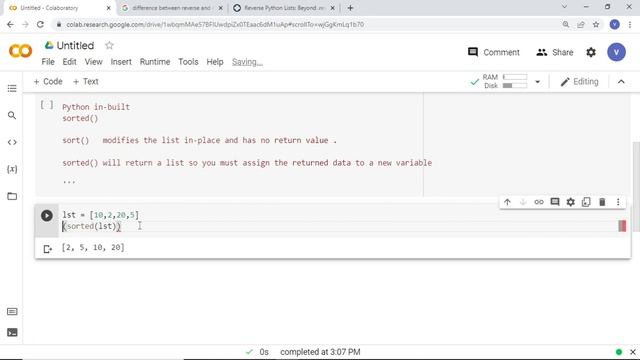Open the Editing mode dropdown
Screen dimensions: 640x360
point(579,82)
